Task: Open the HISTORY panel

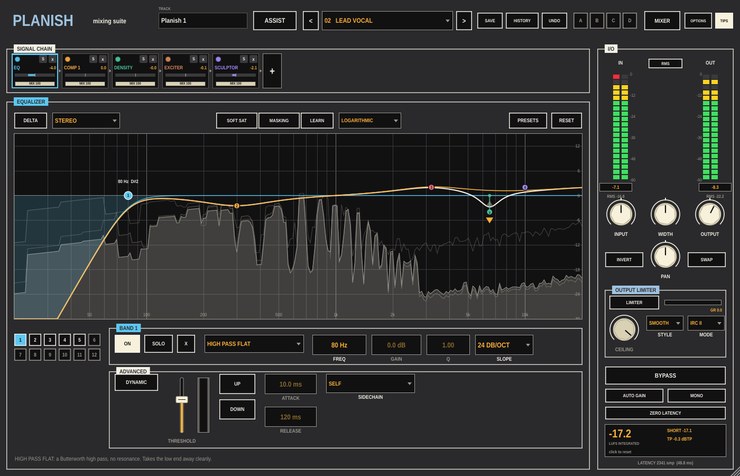Action: click(x=522, y=21)
